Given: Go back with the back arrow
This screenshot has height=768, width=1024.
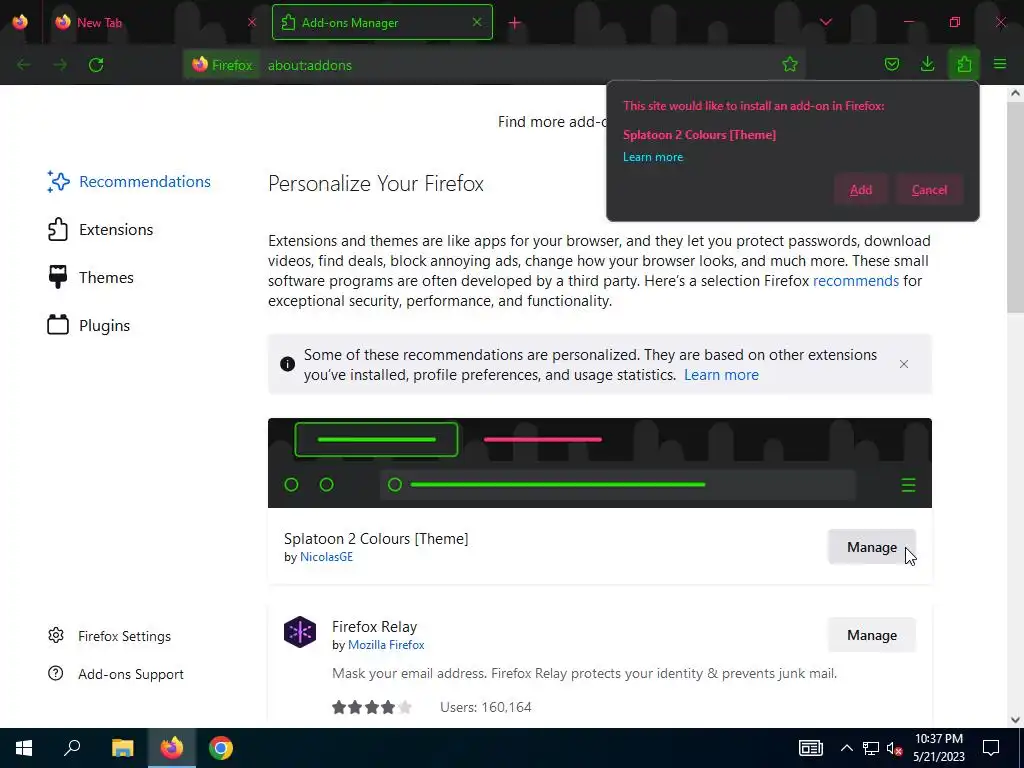Looking at the screenshot, I should [x=24, y=65].
